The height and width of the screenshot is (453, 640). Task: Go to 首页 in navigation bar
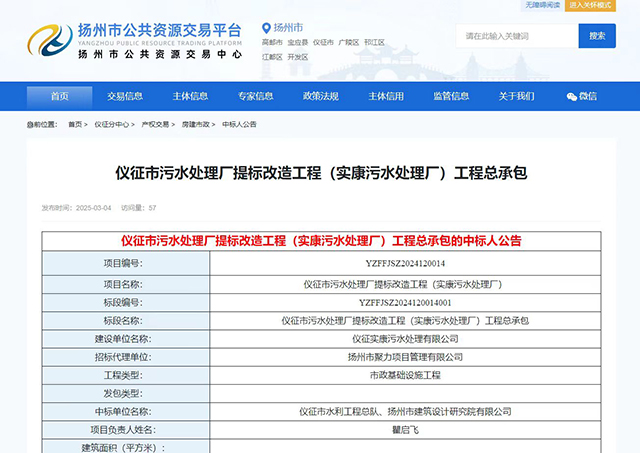point(60,96)
